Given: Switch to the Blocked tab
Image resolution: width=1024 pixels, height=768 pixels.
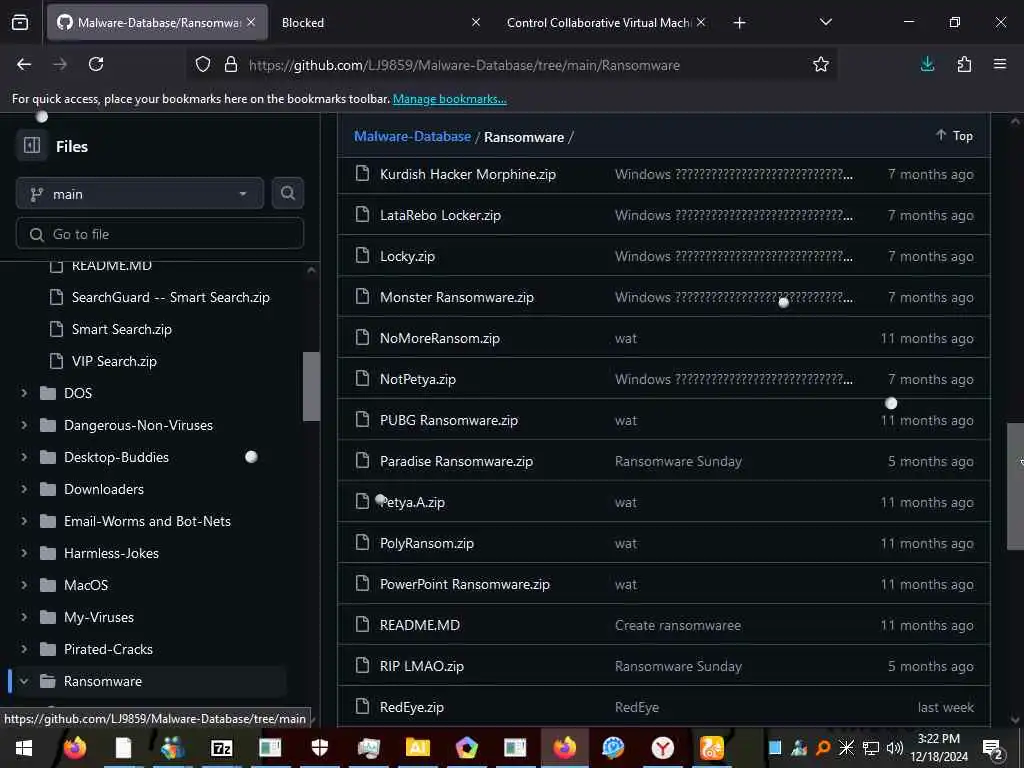Looking at the screenshot, I should click(x=379, y=23).
